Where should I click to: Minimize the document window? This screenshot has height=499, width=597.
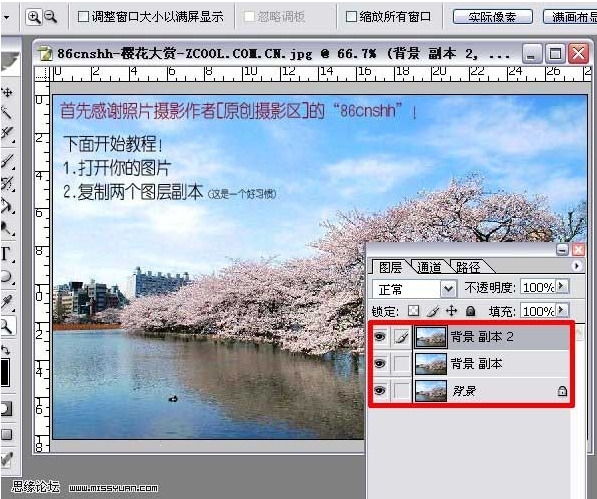532,54
